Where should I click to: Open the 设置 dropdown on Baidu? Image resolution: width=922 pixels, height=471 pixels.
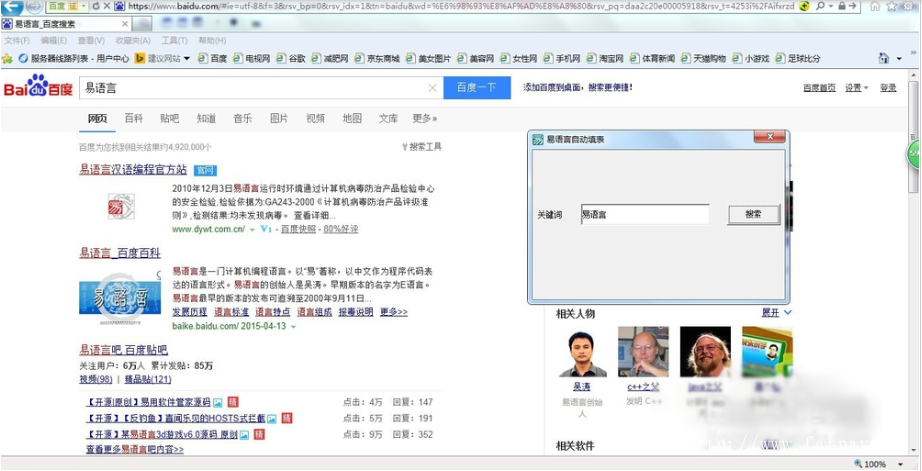[856, 88]
